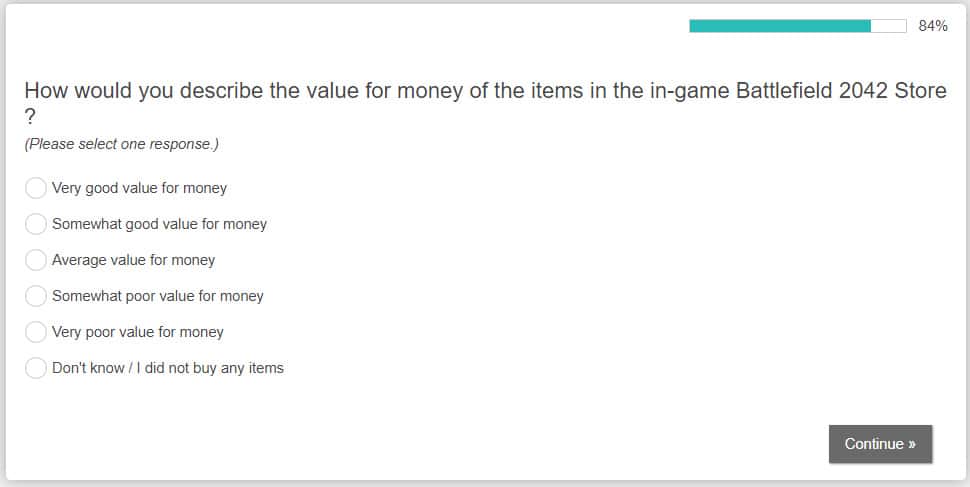The width and height of the screenshot is (970, 487).
Task: Pick the "Average value for money" radio option
Action: [x=36, y=260]
